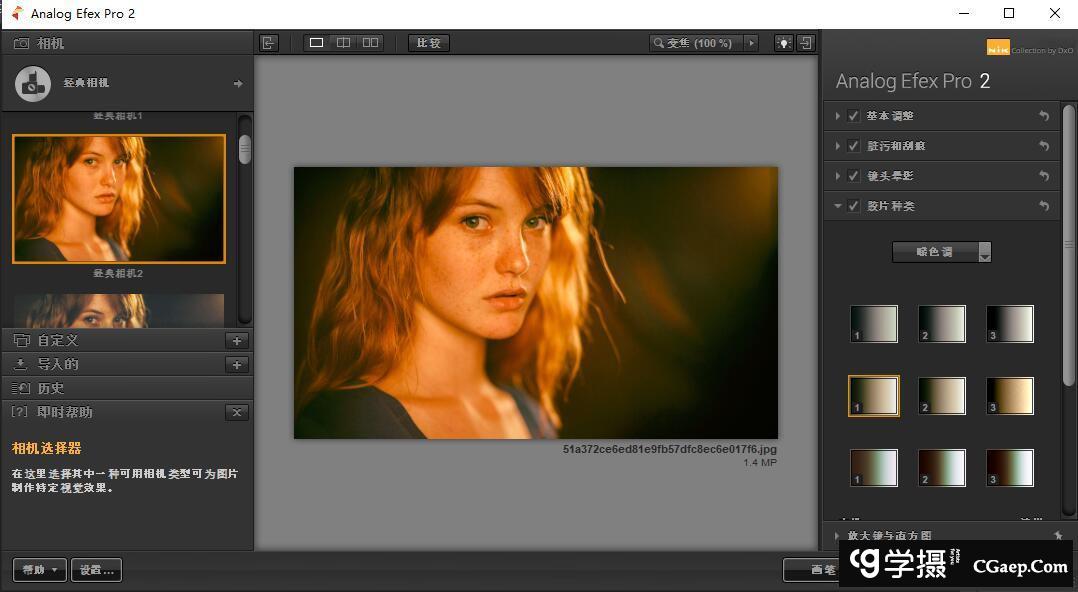Select single image view mode icon
1078x592 pixels.
(317, 43)
